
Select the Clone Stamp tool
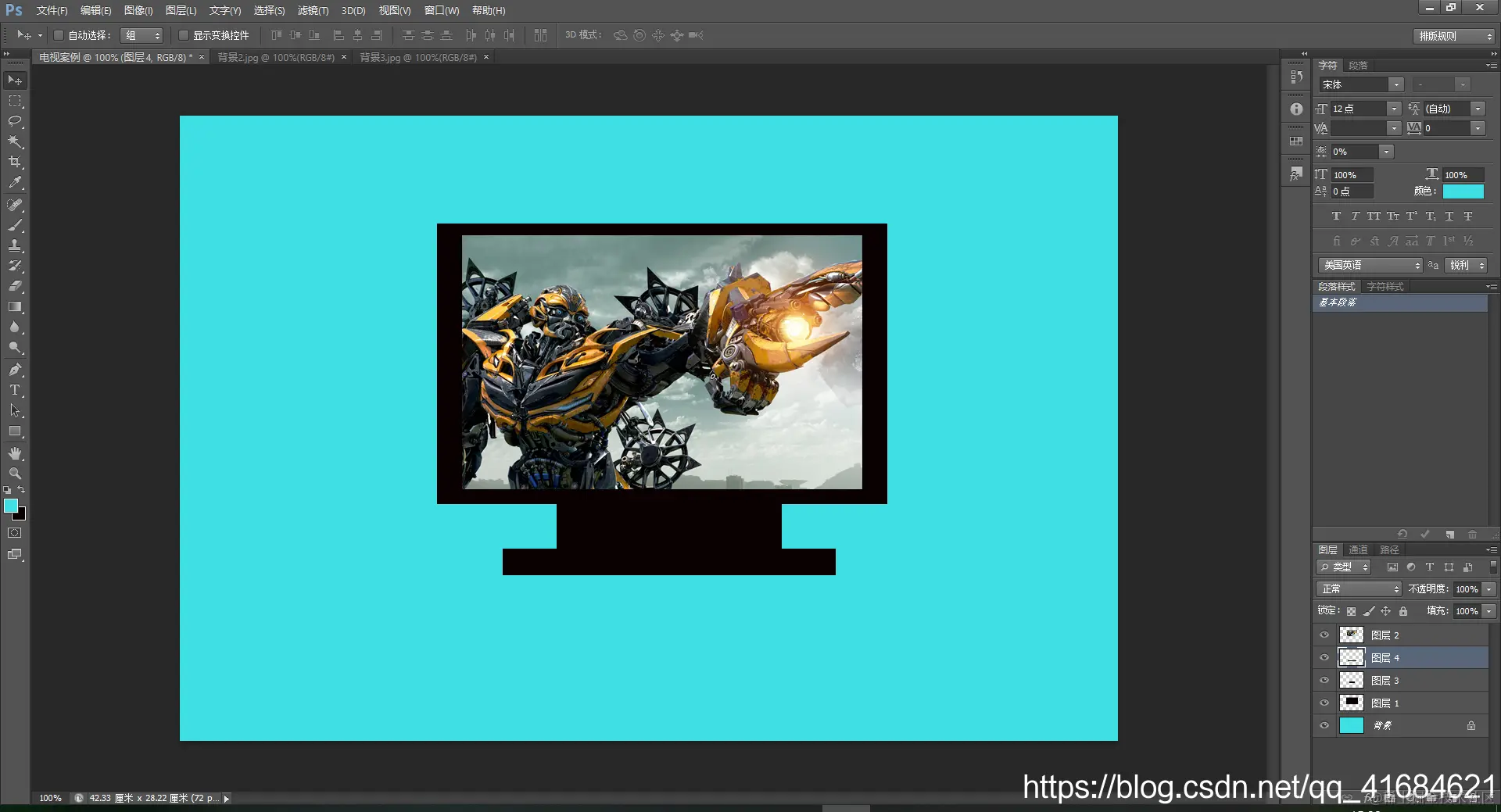pos(15,245)
